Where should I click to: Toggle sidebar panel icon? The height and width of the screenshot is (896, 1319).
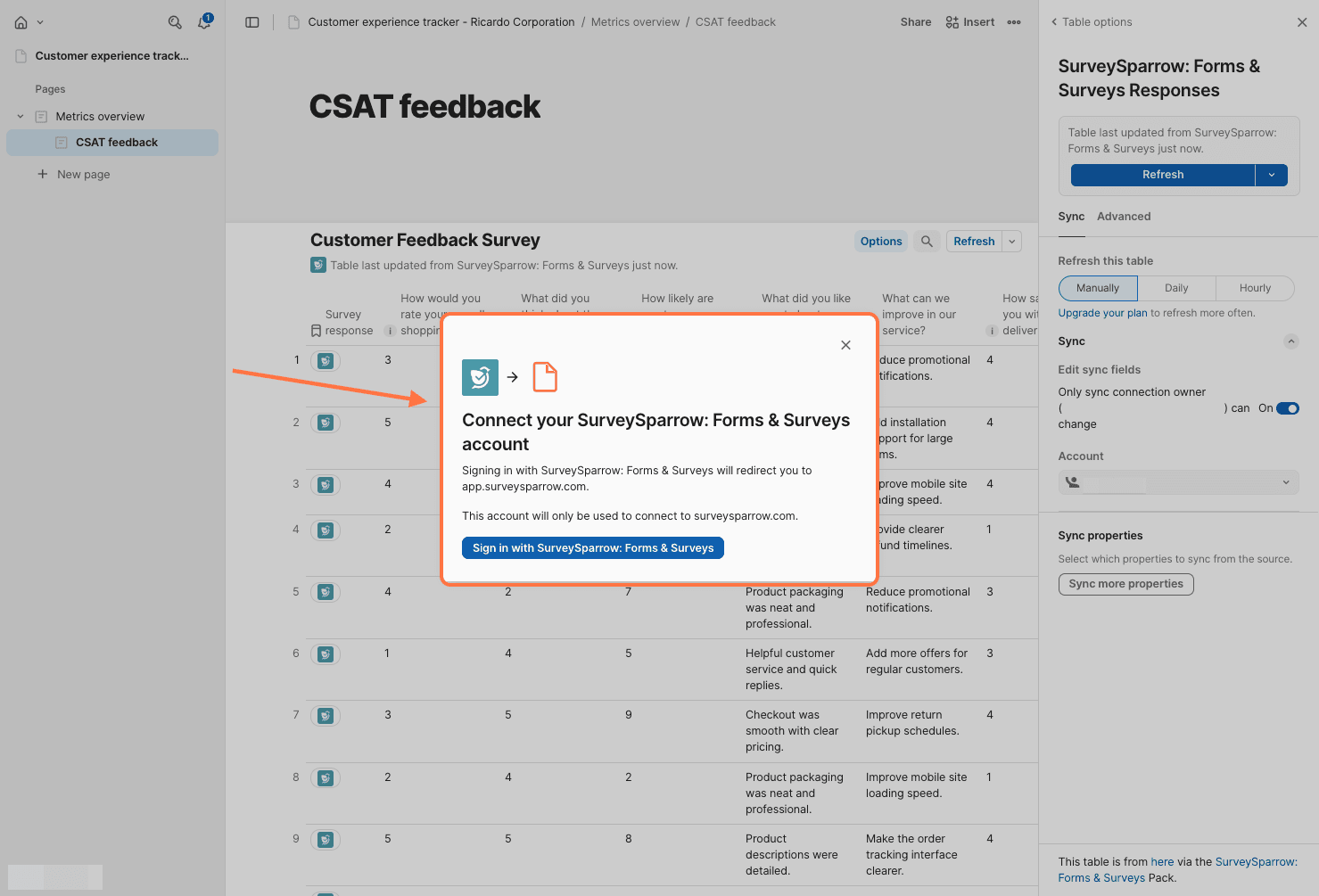(x=252, y=22)
